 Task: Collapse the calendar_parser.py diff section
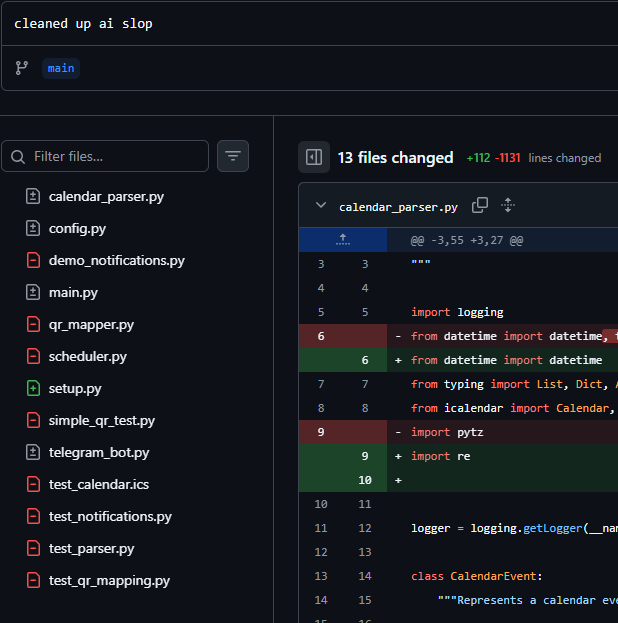[321, 205]
